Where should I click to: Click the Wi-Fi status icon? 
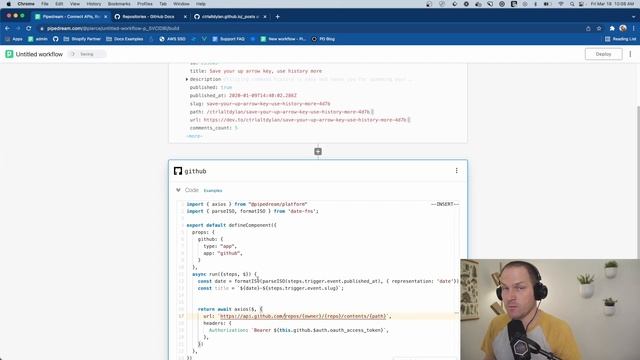561,4
